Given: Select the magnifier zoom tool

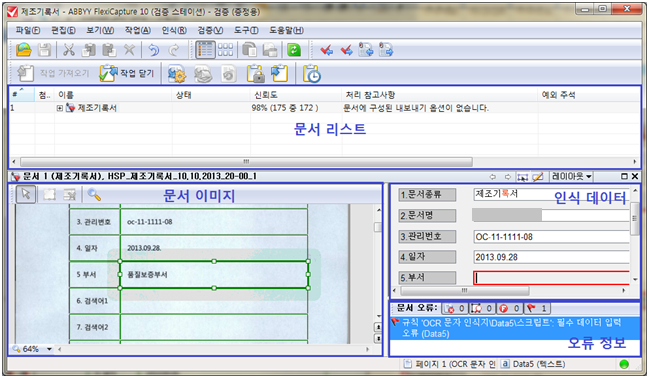Looking at the screenshot, I should (95, 194).
